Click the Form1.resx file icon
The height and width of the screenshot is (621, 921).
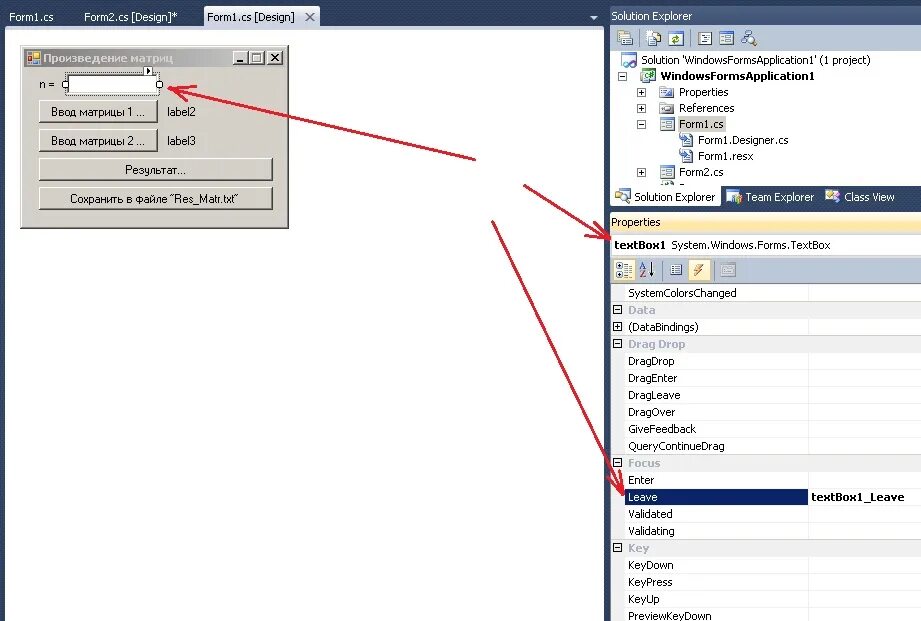click(x=685, y=156)
